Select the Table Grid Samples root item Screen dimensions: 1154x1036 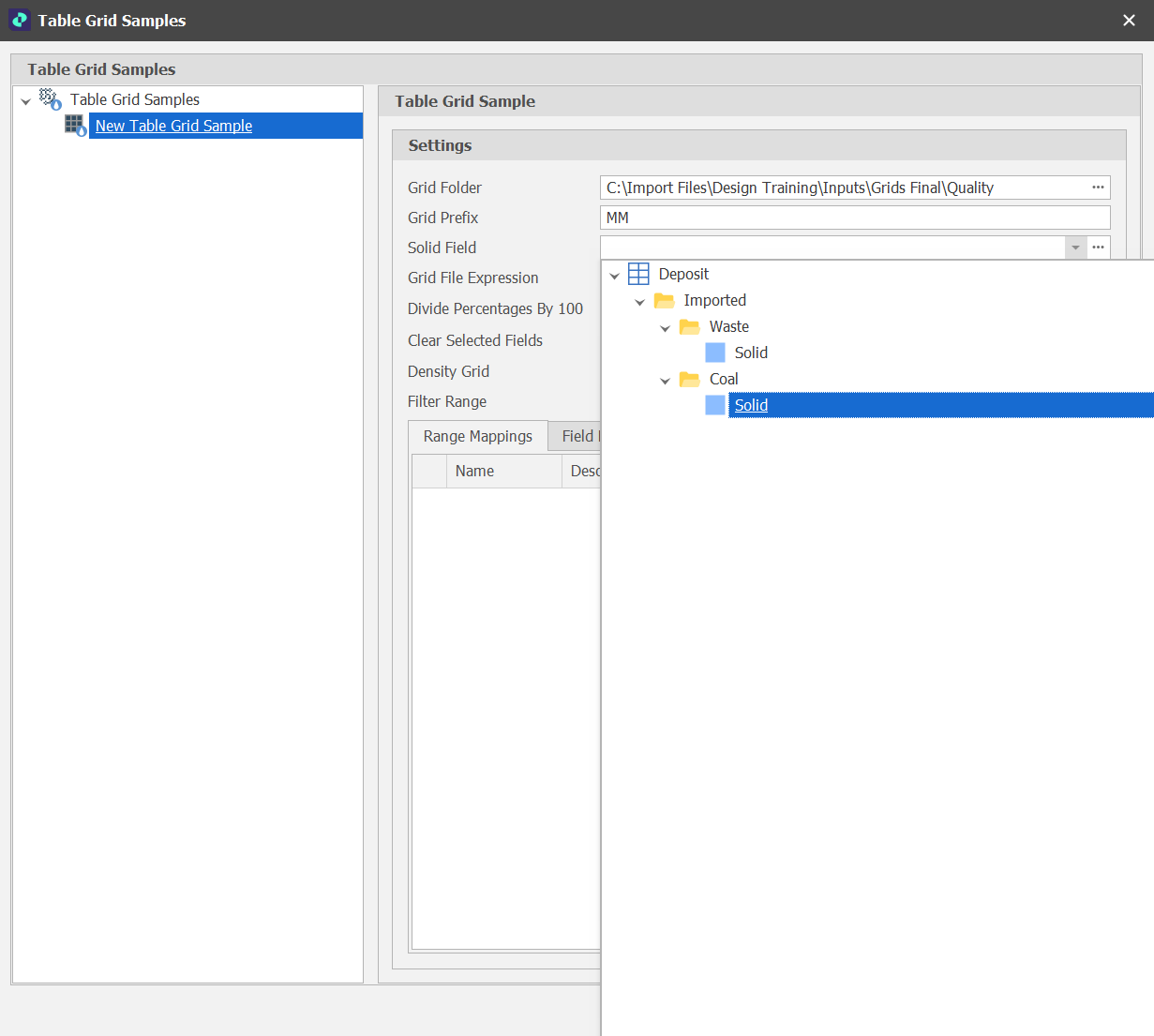pyautogui.click(x=135, y=99)
